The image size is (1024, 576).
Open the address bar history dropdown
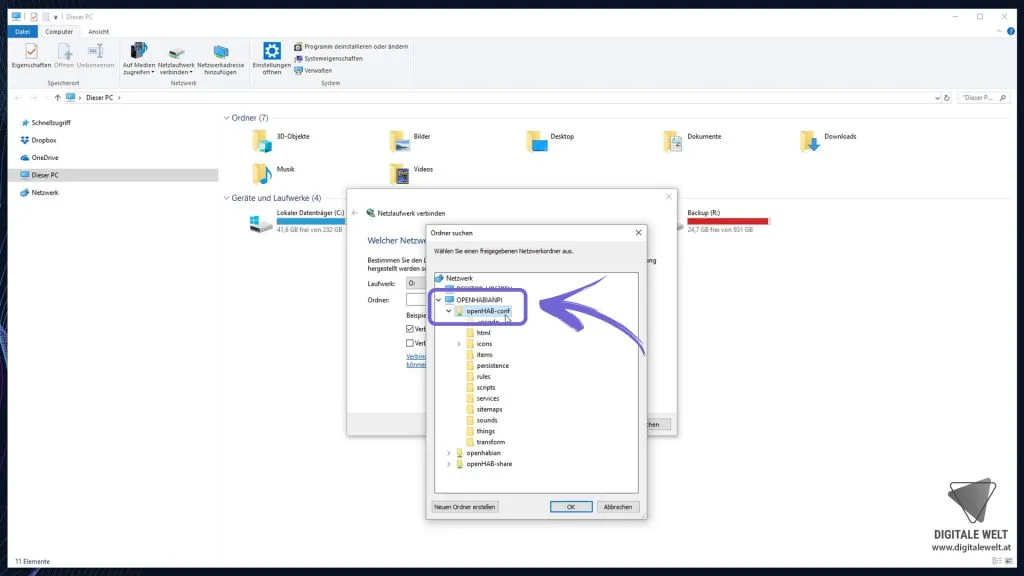(x=937, y=98)
